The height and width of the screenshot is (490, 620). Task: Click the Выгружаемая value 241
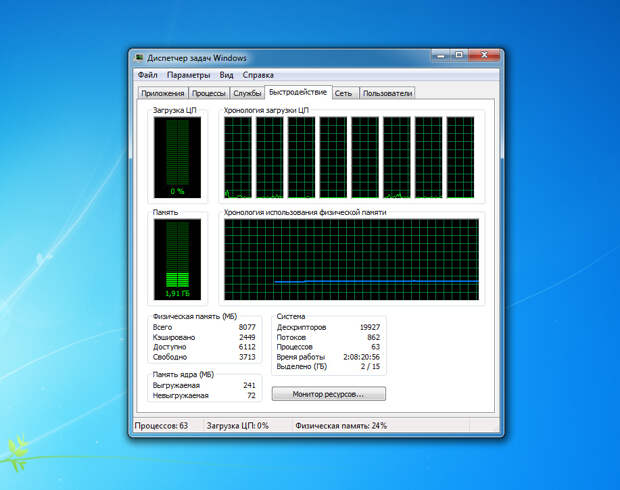coord(250,385)
